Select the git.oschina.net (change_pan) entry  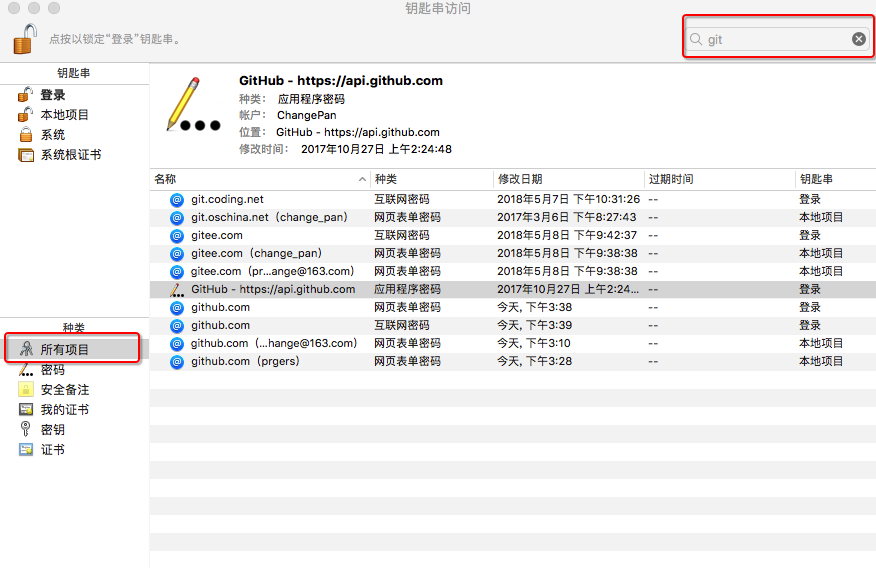pyautogui.click(x=513, y=217)
